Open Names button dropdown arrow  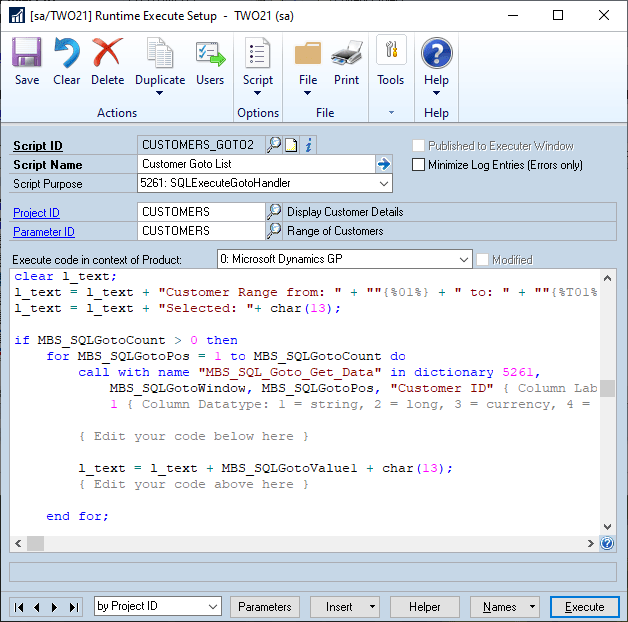point(532,606)
